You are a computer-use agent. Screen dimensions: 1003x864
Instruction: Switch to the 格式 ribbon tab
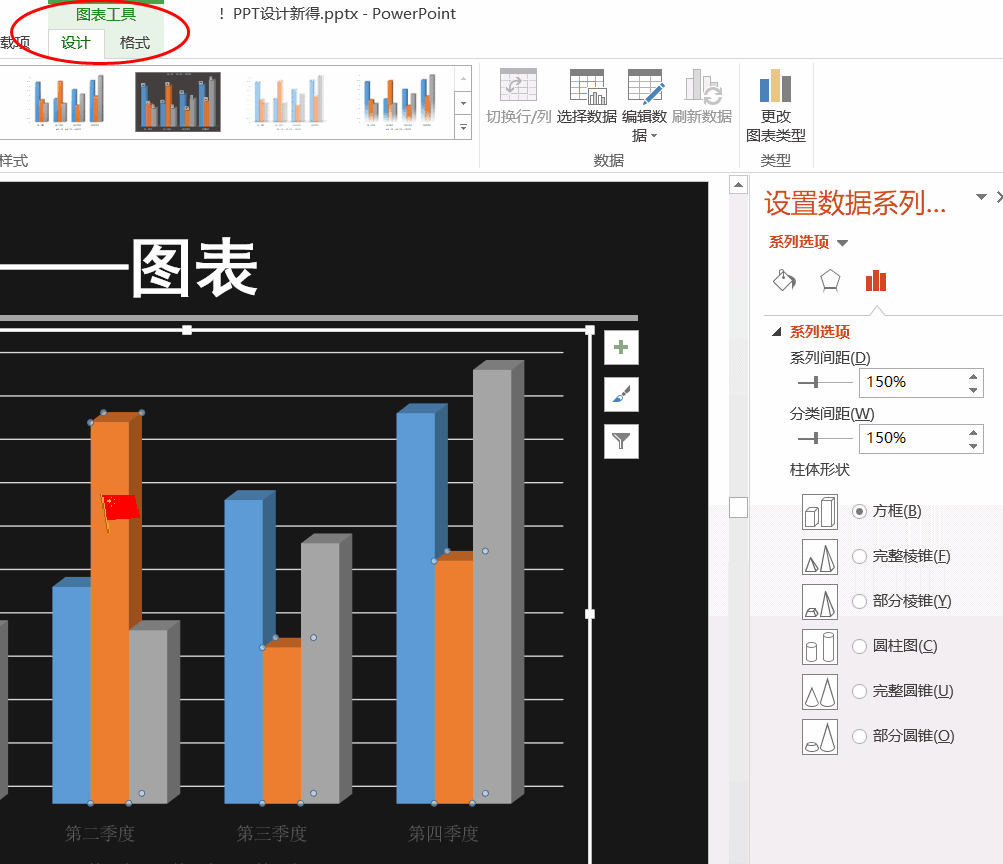[x=134, y=43]
